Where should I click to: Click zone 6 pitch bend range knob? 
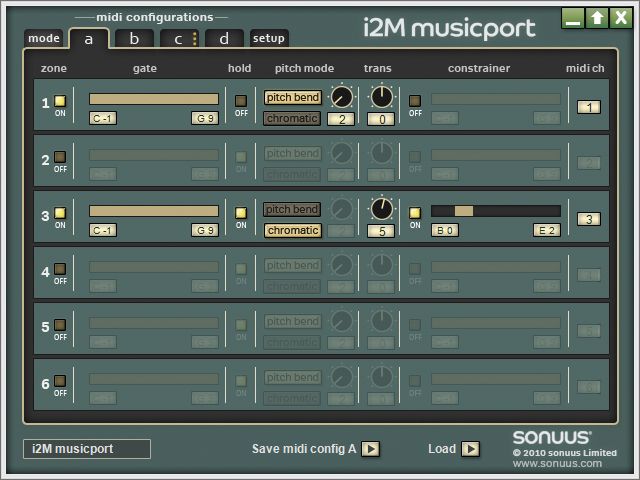(342, 377)
